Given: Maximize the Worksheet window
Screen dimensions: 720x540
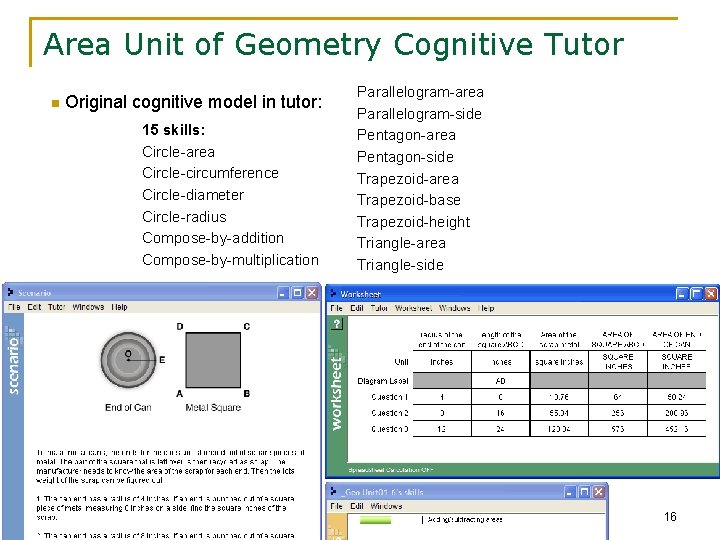Looking at the screenshot, I should coord(697,294).
